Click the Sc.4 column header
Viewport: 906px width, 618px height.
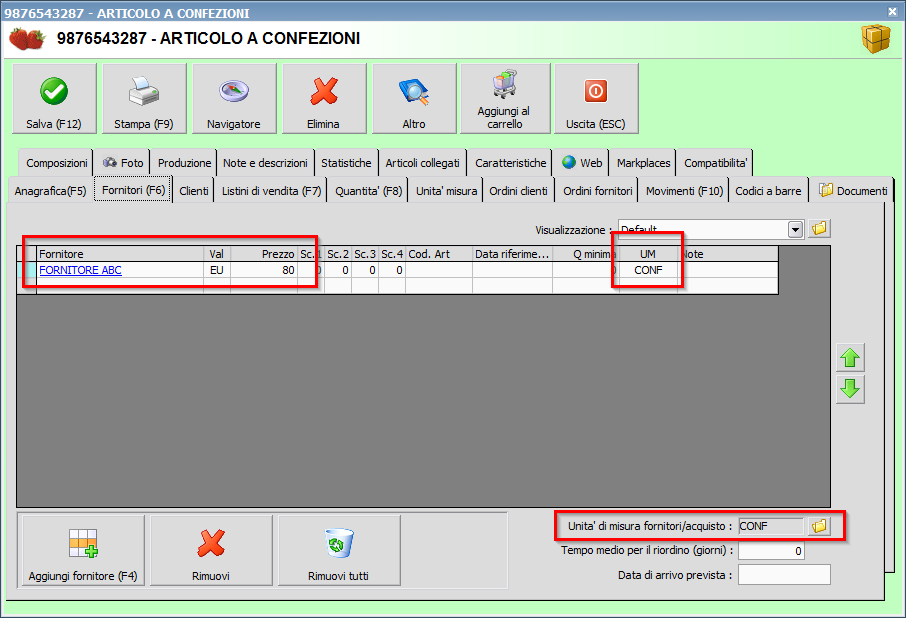pyautogui.click(x=392, y=254)
